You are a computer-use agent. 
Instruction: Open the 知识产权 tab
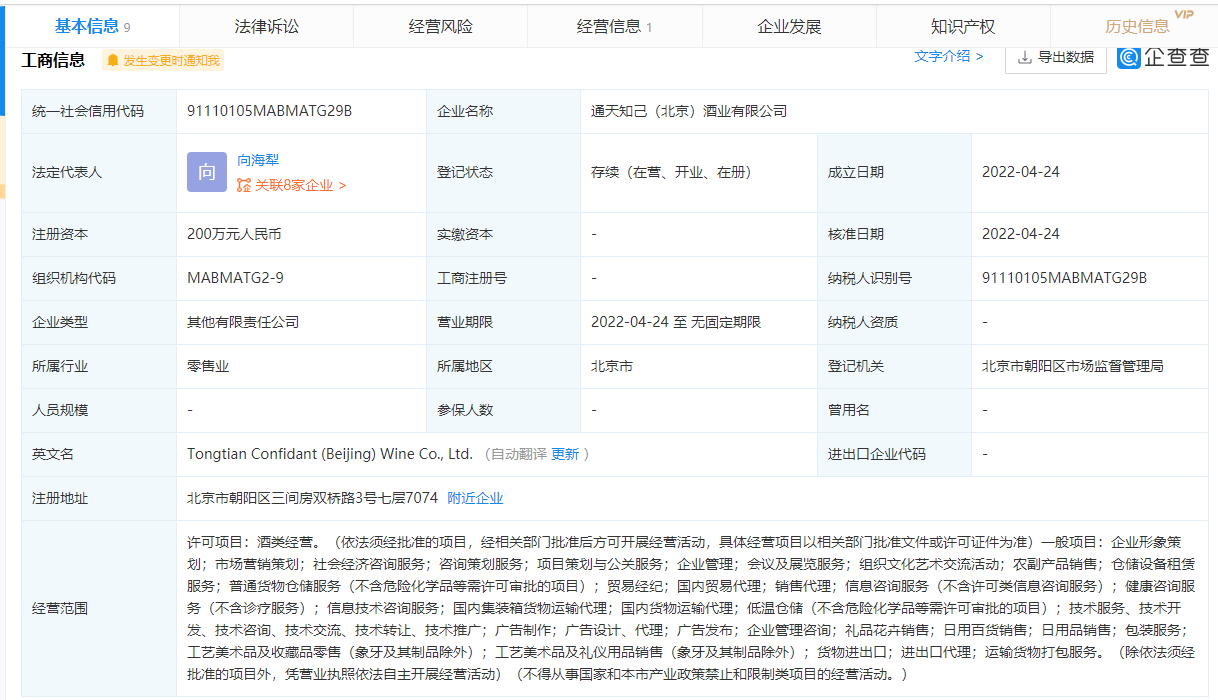[962, 27]
